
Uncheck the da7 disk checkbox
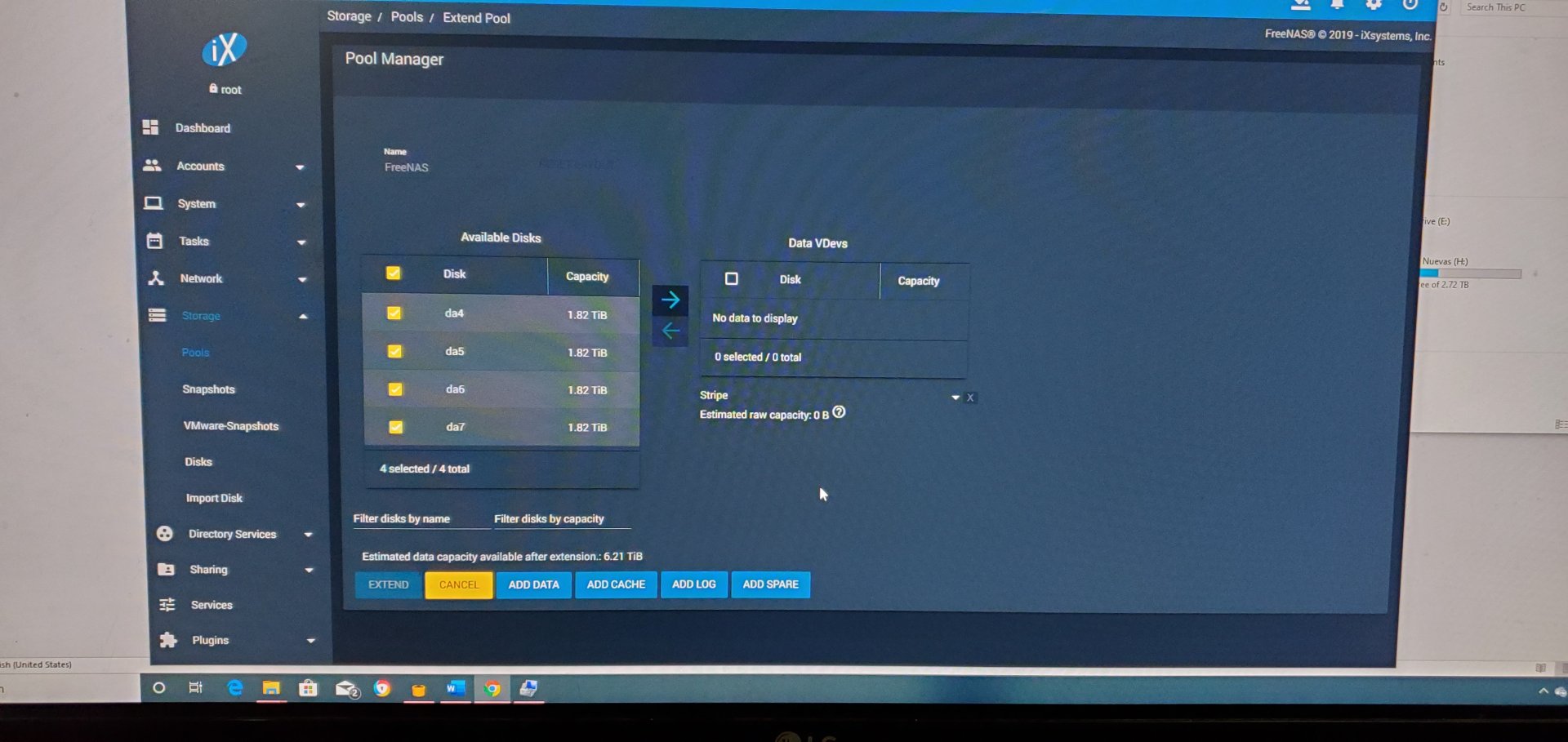pyautogui.click(x=396, y=426)
